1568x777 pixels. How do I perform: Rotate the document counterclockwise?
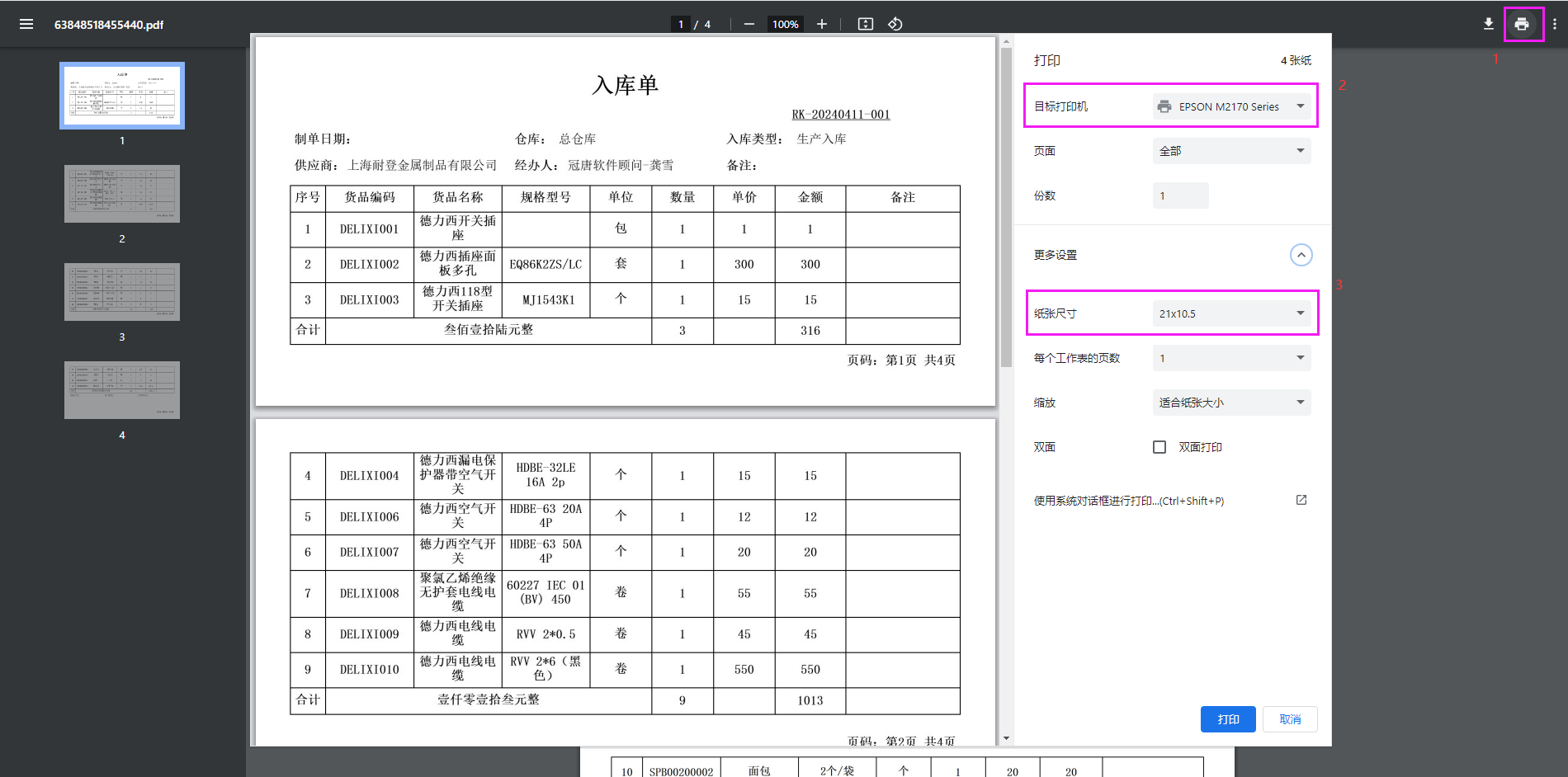click(x=895, y=24)
